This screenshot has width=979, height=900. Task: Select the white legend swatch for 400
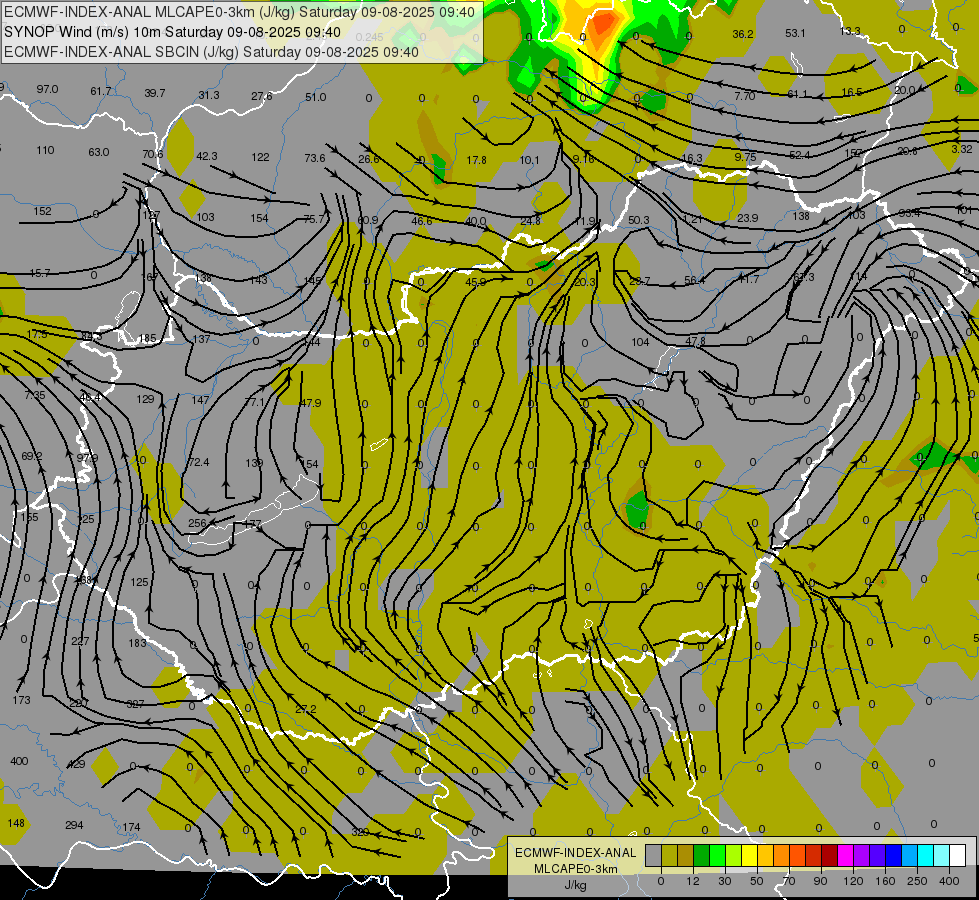[958, 855]
